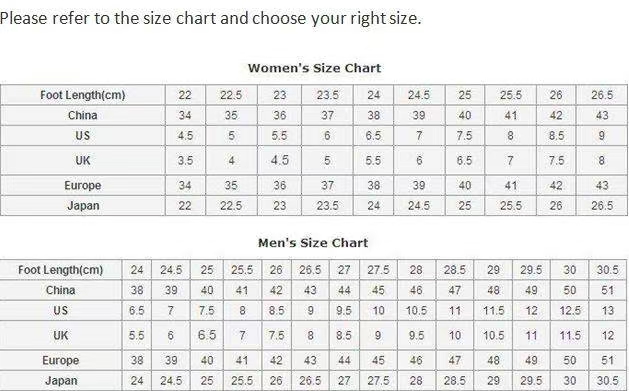Select women's foot length 26.5 cell

click(x=602, y=95)
